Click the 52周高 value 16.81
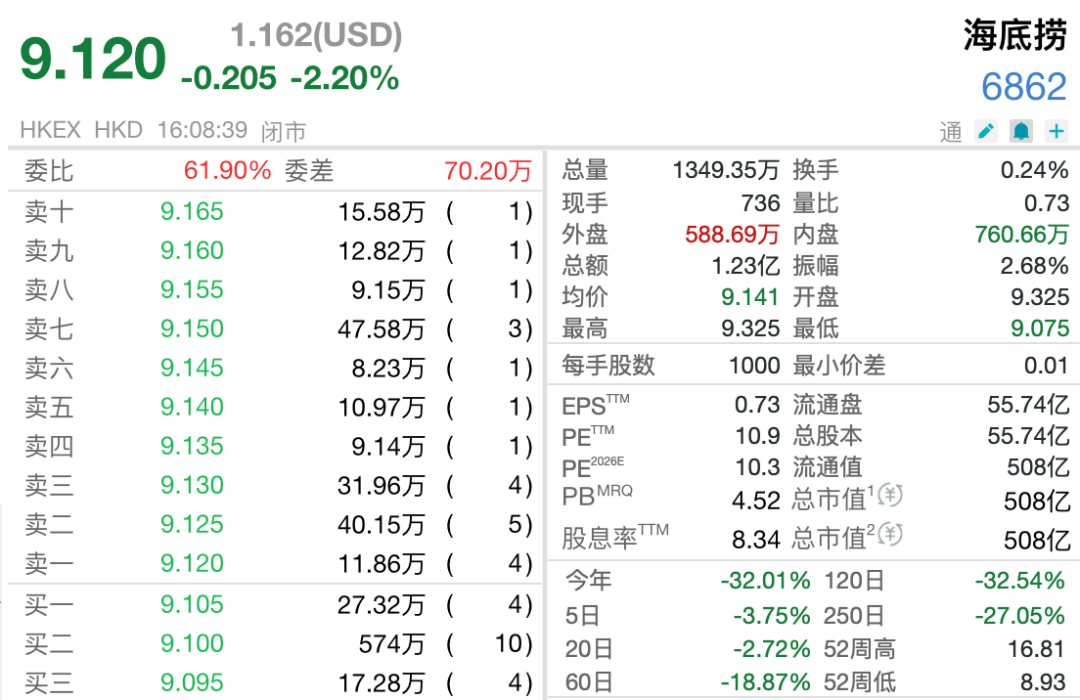This screenshot has width=1080, height=700. tap(1039, 648)
